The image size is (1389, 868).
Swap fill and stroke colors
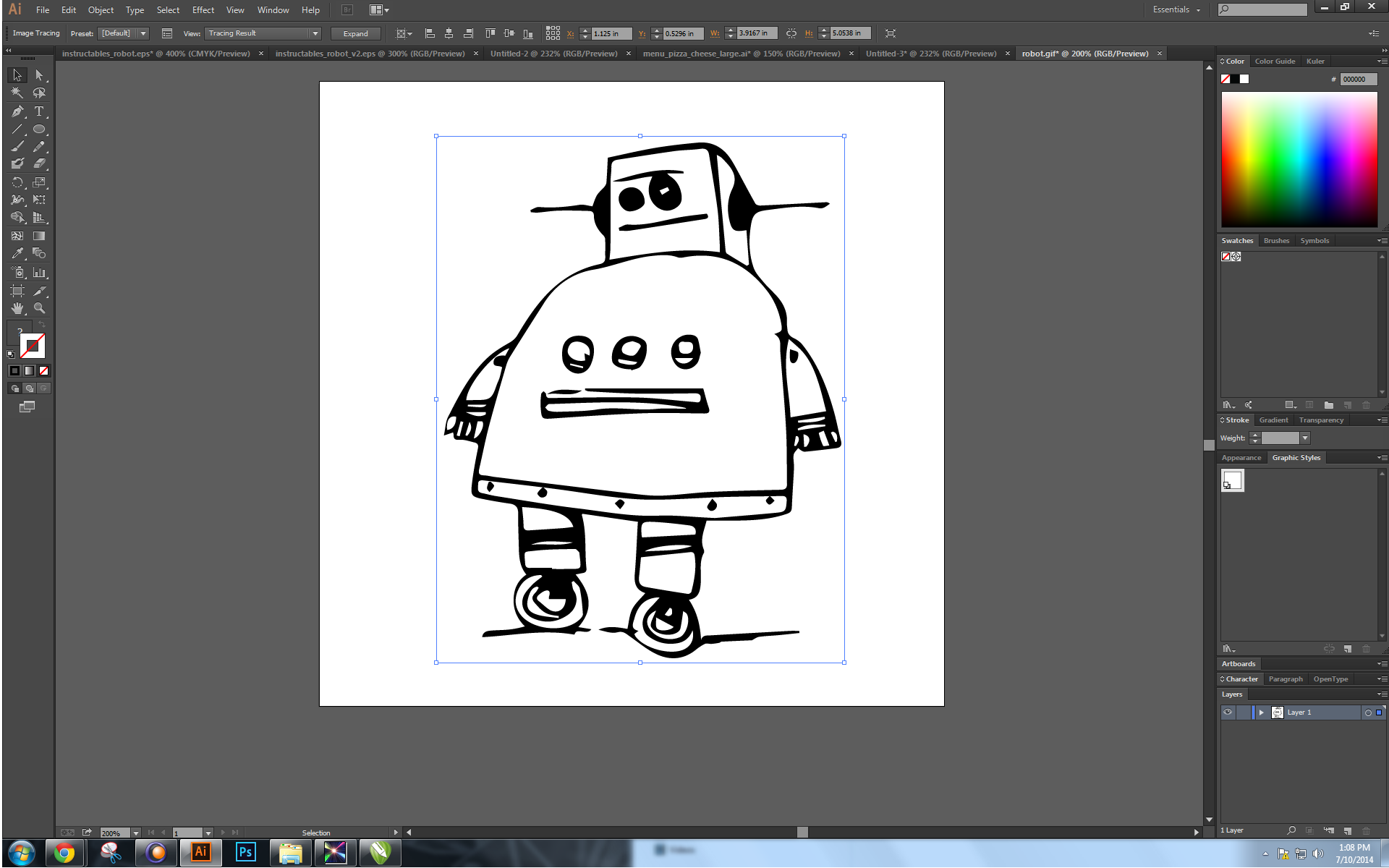tap(42, 325)
